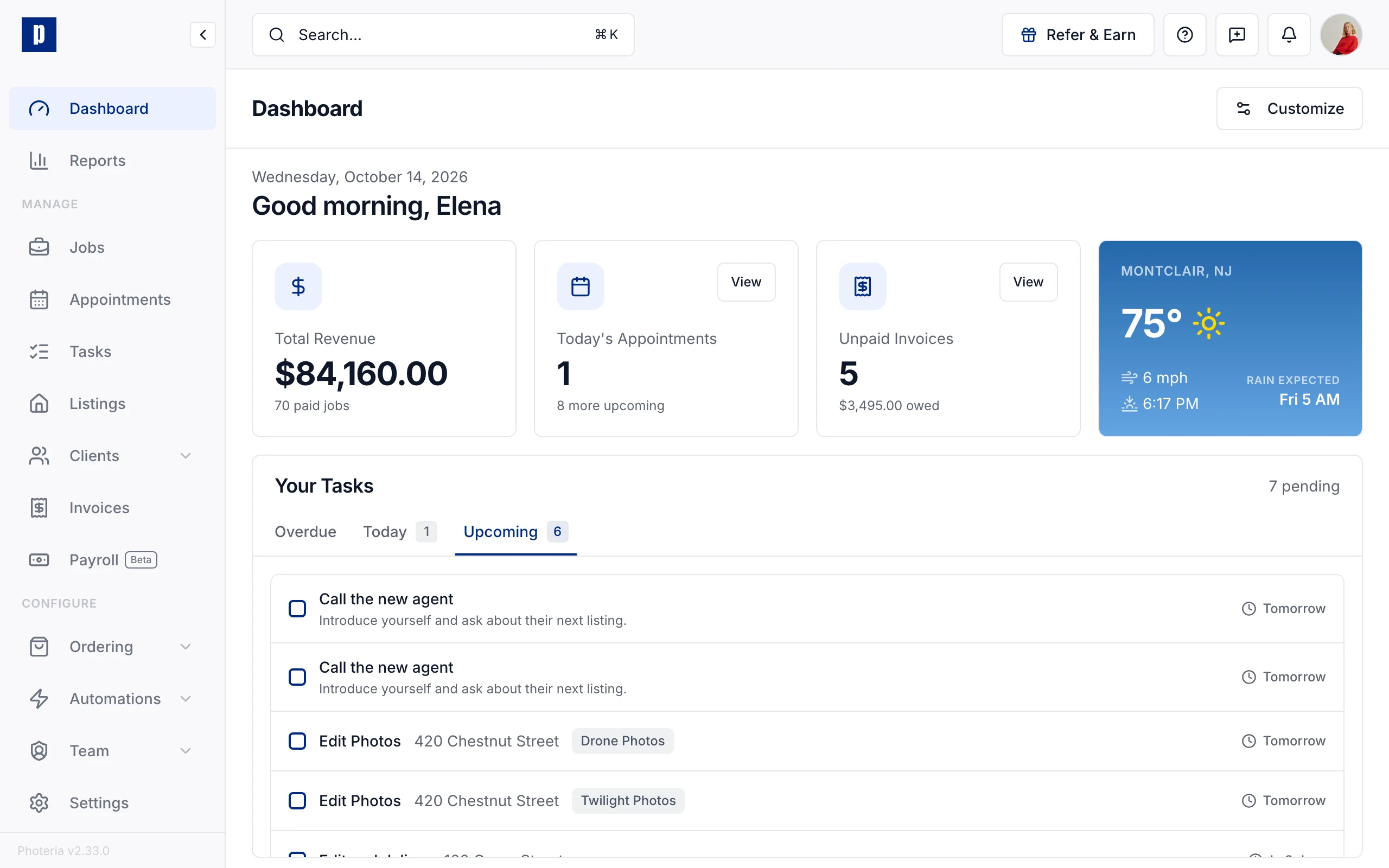Screen dimensions: 1389x868
Task: Click the sunset time 6:17 PM
Action: point(1170,404)
